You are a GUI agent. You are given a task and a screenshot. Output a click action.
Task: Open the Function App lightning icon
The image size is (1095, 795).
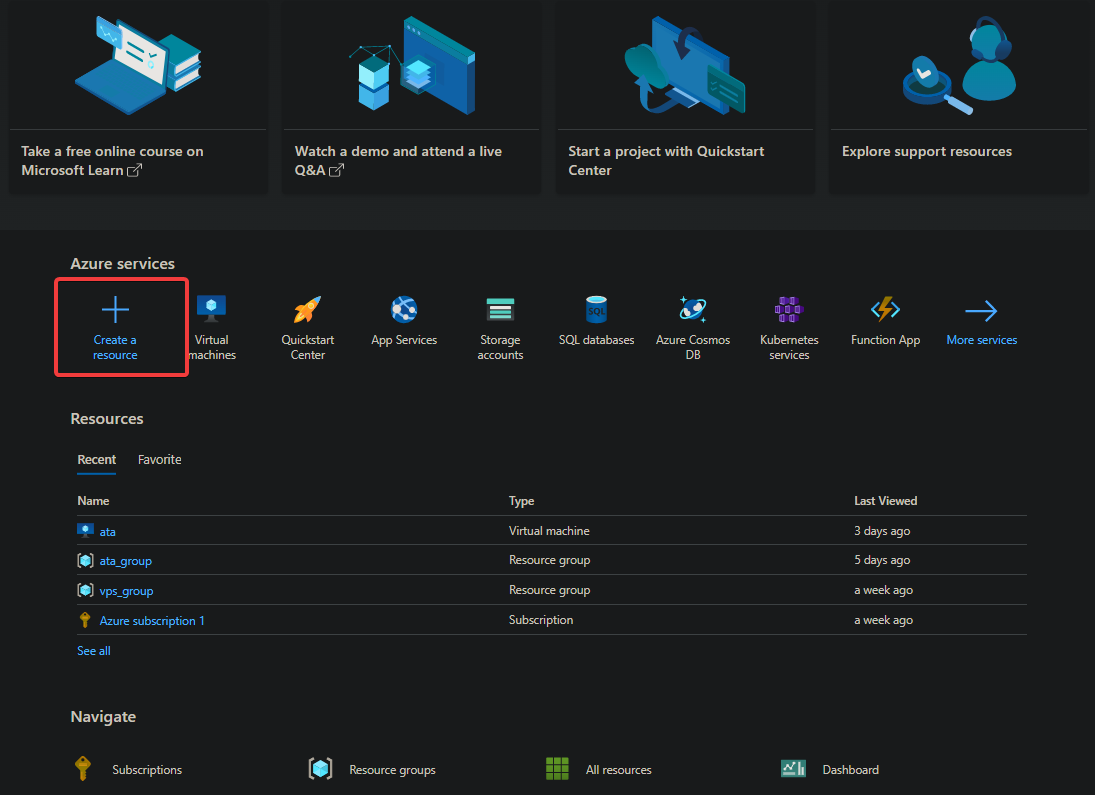(x=885, y=309)
